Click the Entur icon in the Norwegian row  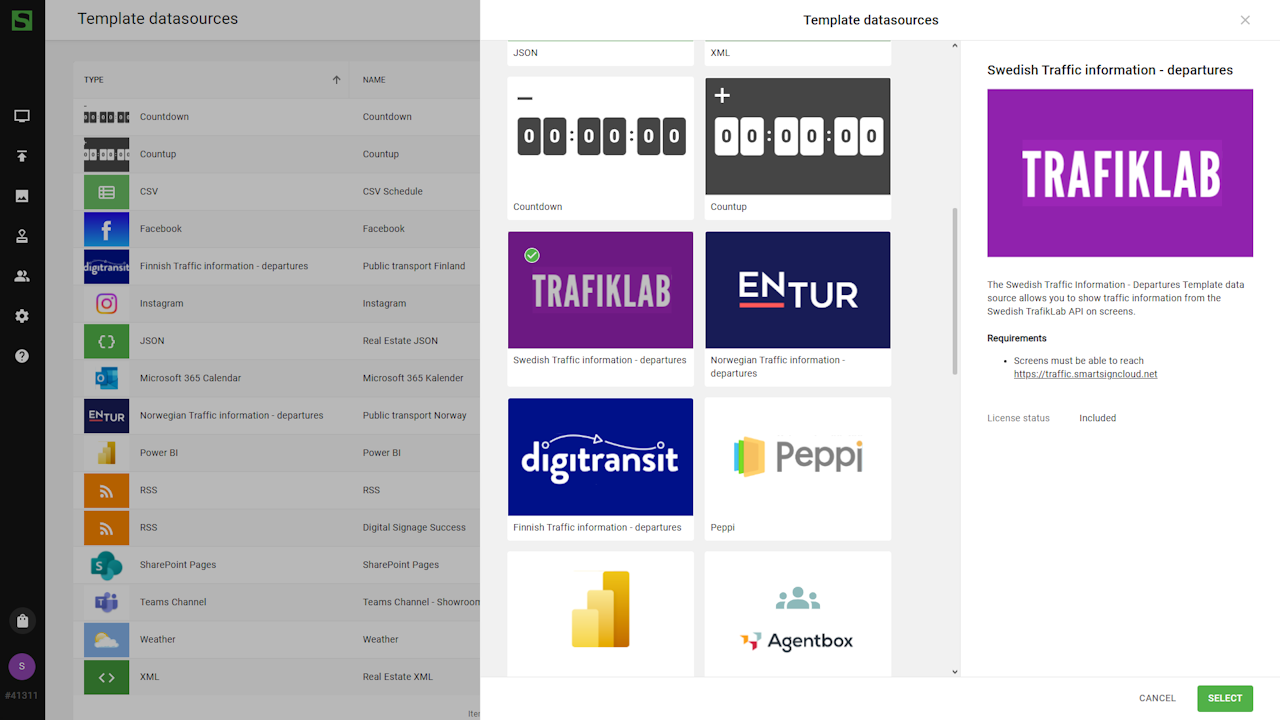coord(106,416)
